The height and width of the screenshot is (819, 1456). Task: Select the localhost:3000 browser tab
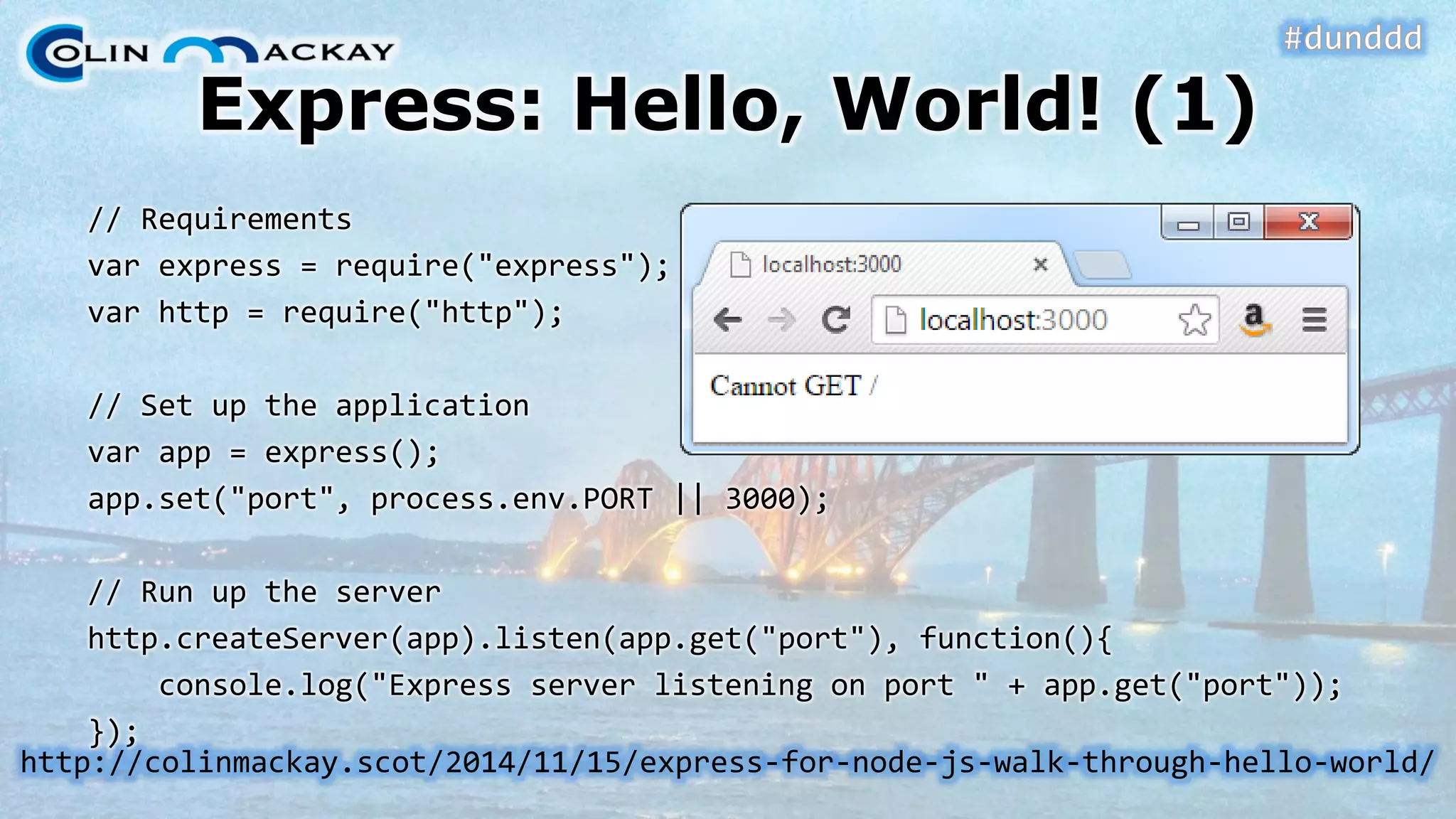pyautogui.click(x=885, y=264)
